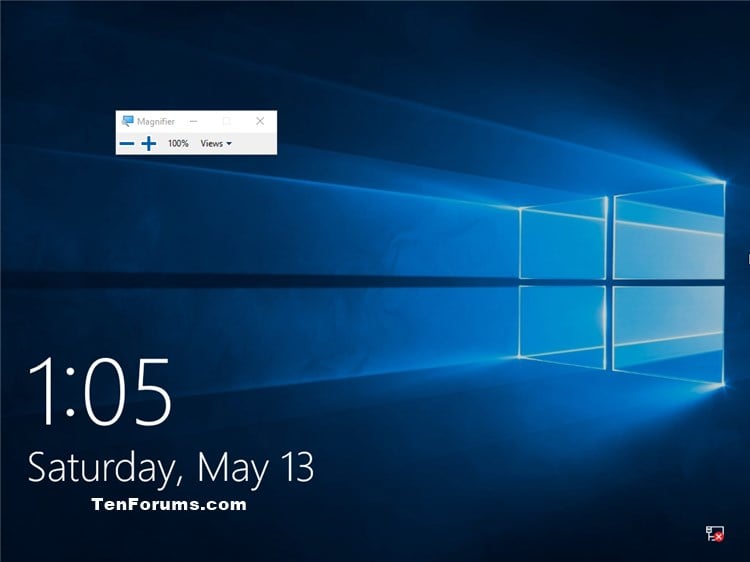Click the network disconnected icon on lock screen
This screenshot has width=750, height=562.
point(715,533)
